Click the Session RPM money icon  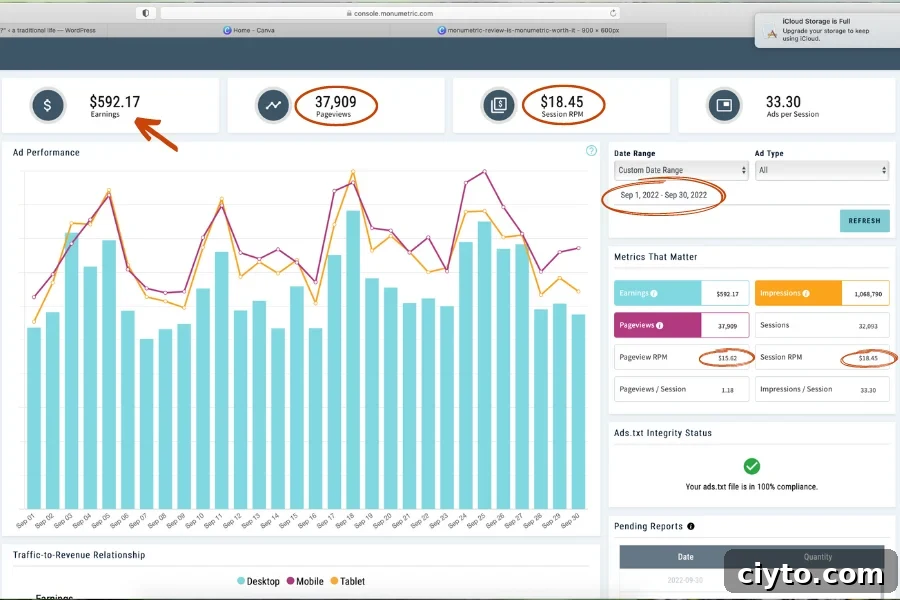click(499, 106)
